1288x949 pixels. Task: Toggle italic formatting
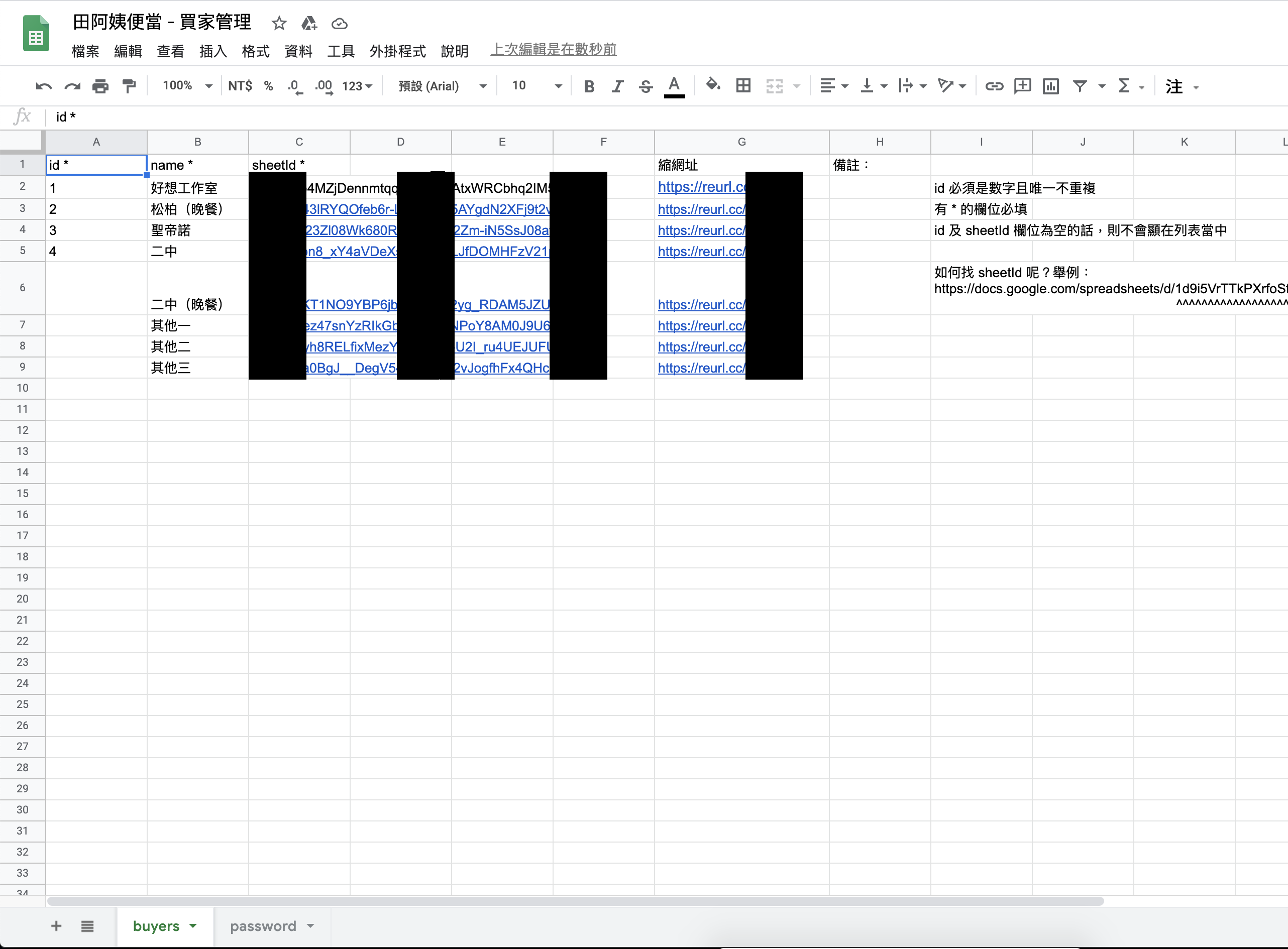coord(617,87)
